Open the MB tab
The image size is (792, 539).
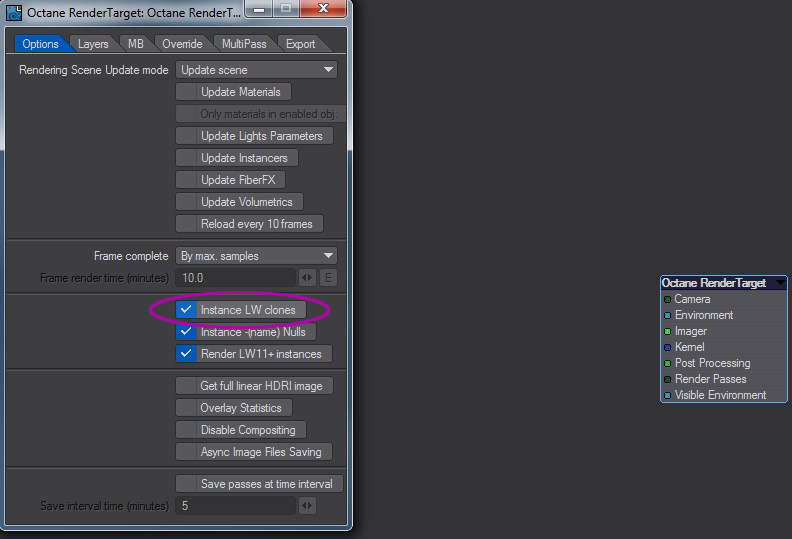point(135,44)
